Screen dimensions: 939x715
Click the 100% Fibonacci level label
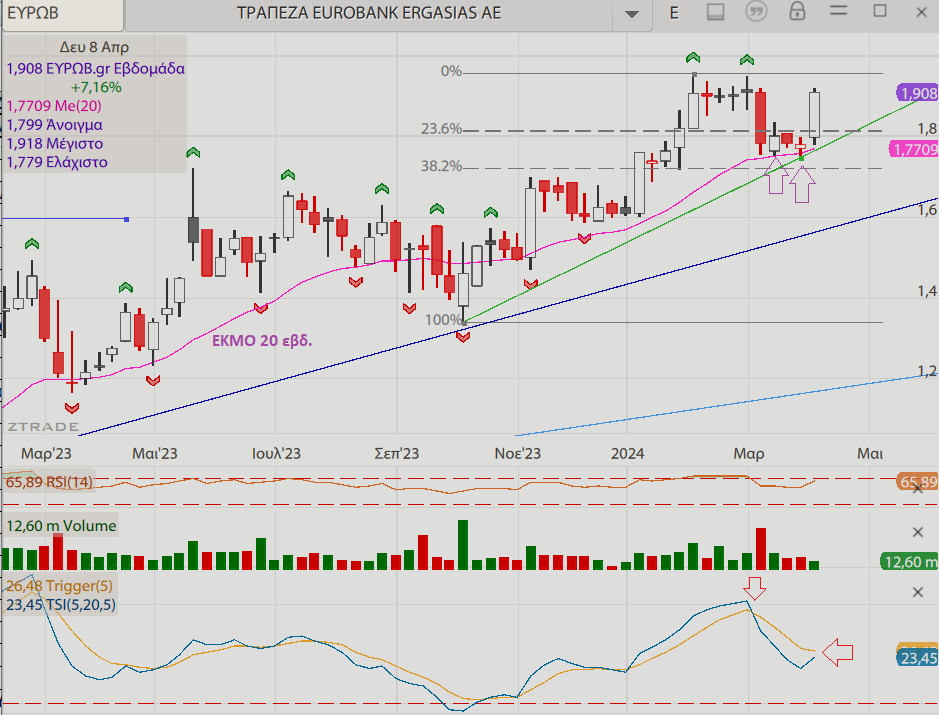pos(443,320)
